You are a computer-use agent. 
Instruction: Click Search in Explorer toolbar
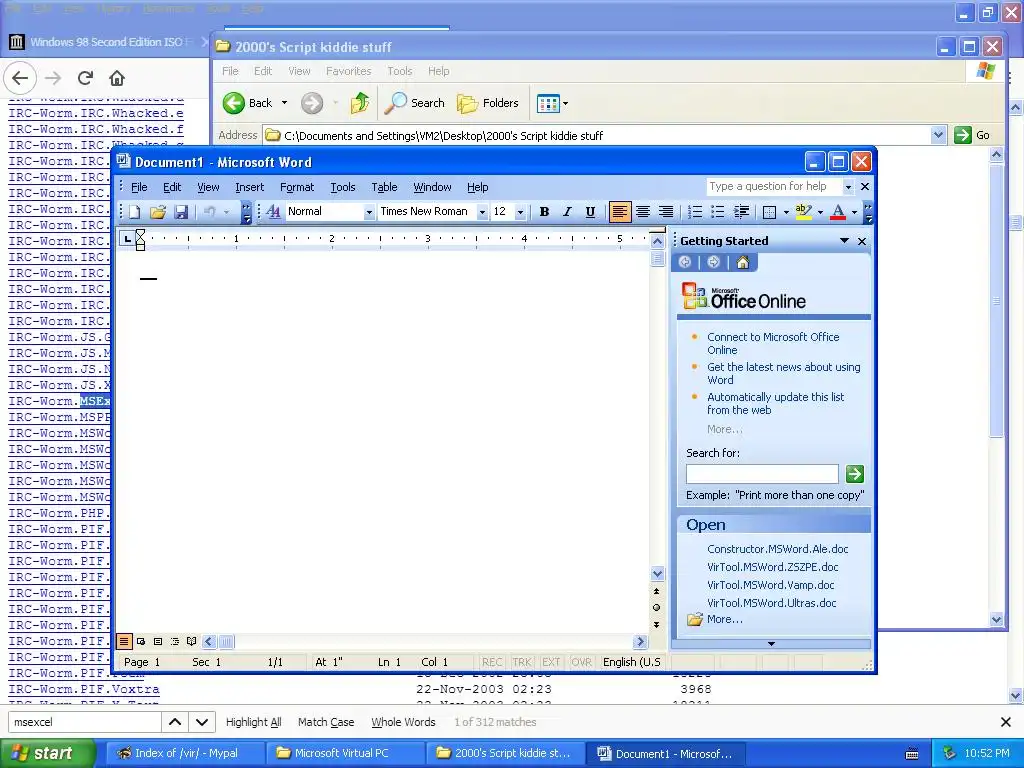[x=414, y=103]
